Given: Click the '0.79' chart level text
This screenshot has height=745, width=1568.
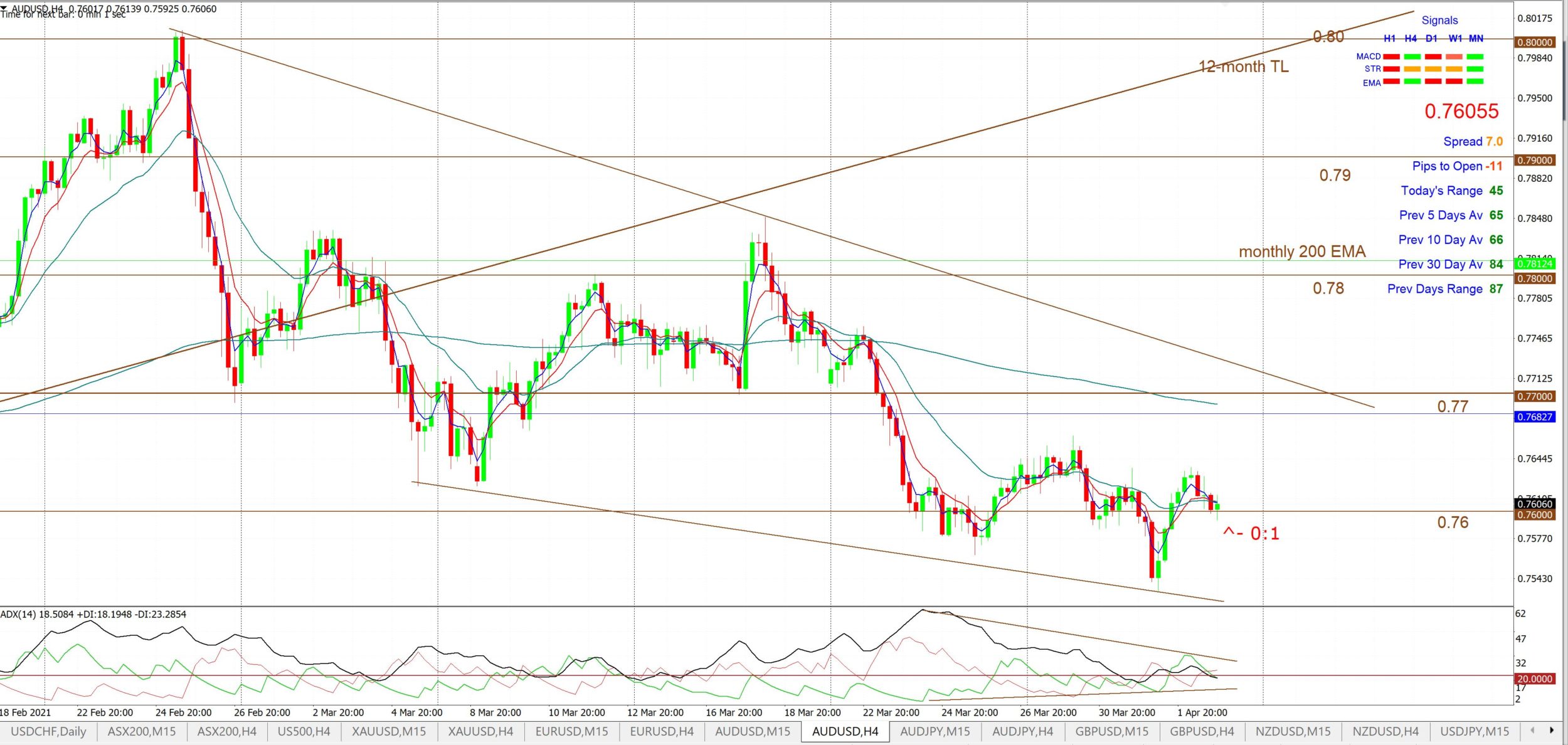Looking at the screenshot, I should tap(1335, 175).
